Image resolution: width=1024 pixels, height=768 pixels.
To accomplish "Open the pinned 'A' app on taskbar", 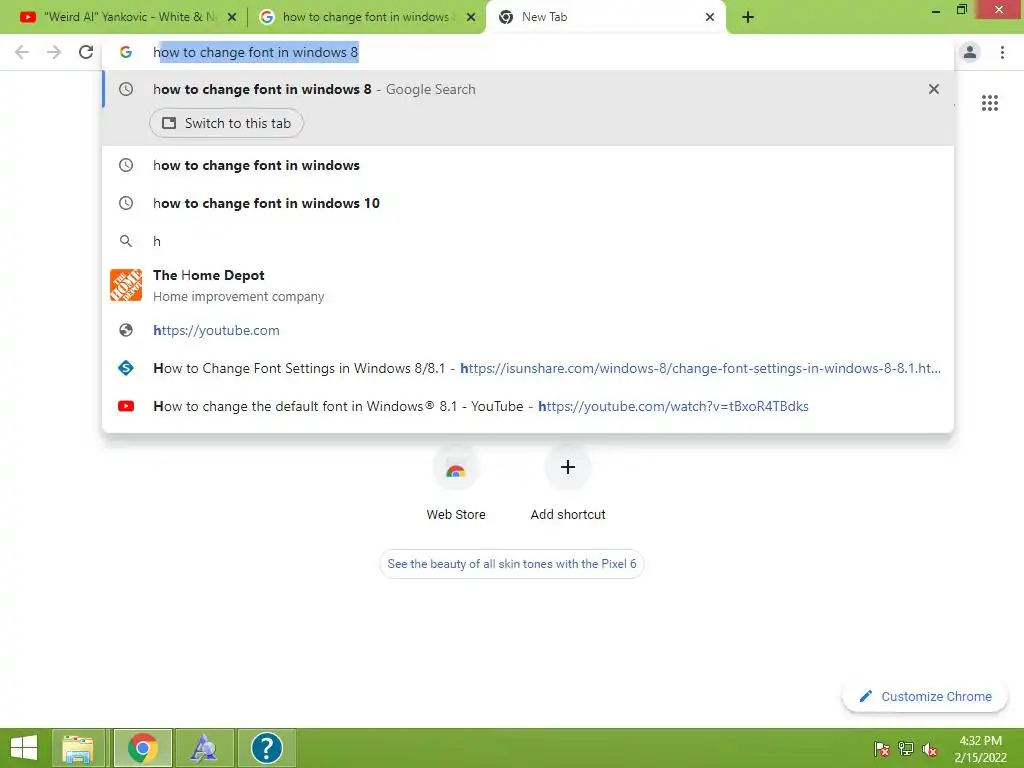I will coord(204,748).
